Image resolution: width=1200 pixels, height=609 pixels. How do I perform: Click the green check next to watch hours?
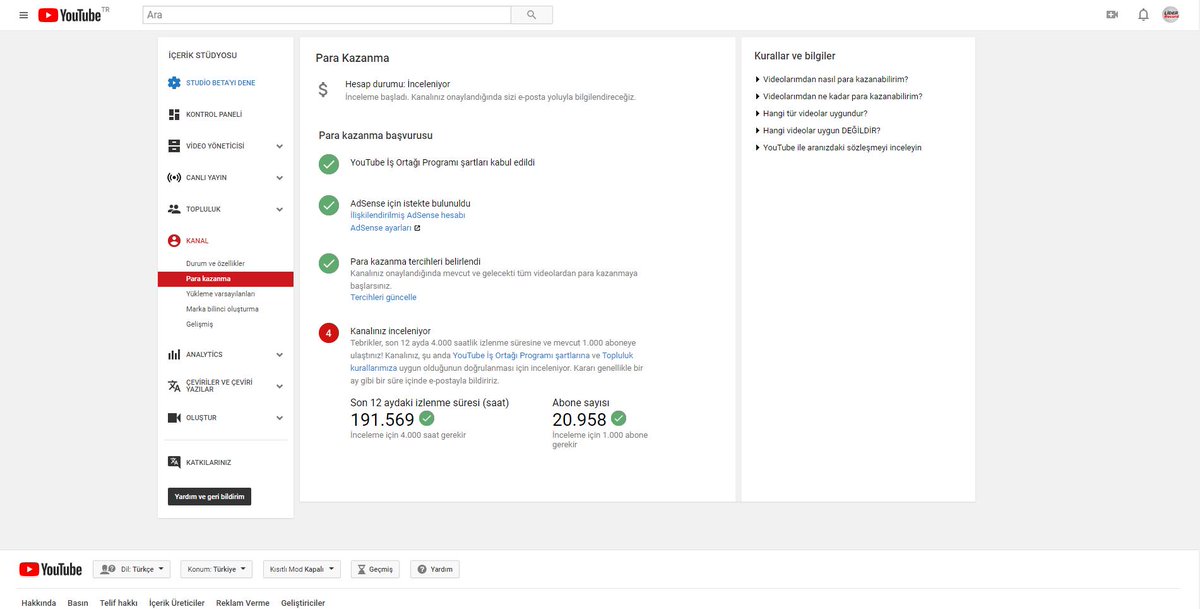tap(427, 418)
